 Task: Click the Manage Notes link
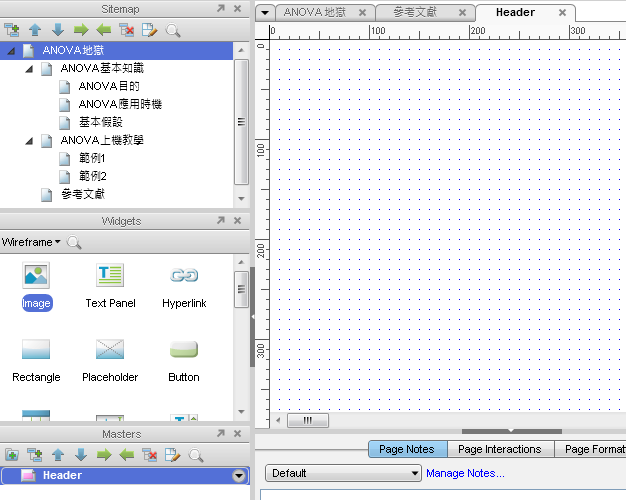(x=465, y=473)
